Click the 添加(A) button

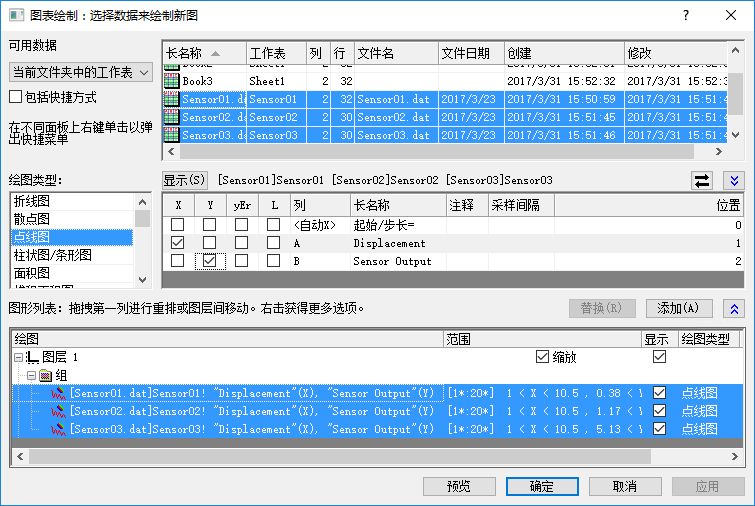pyautogui.click(x=679, y=308)
